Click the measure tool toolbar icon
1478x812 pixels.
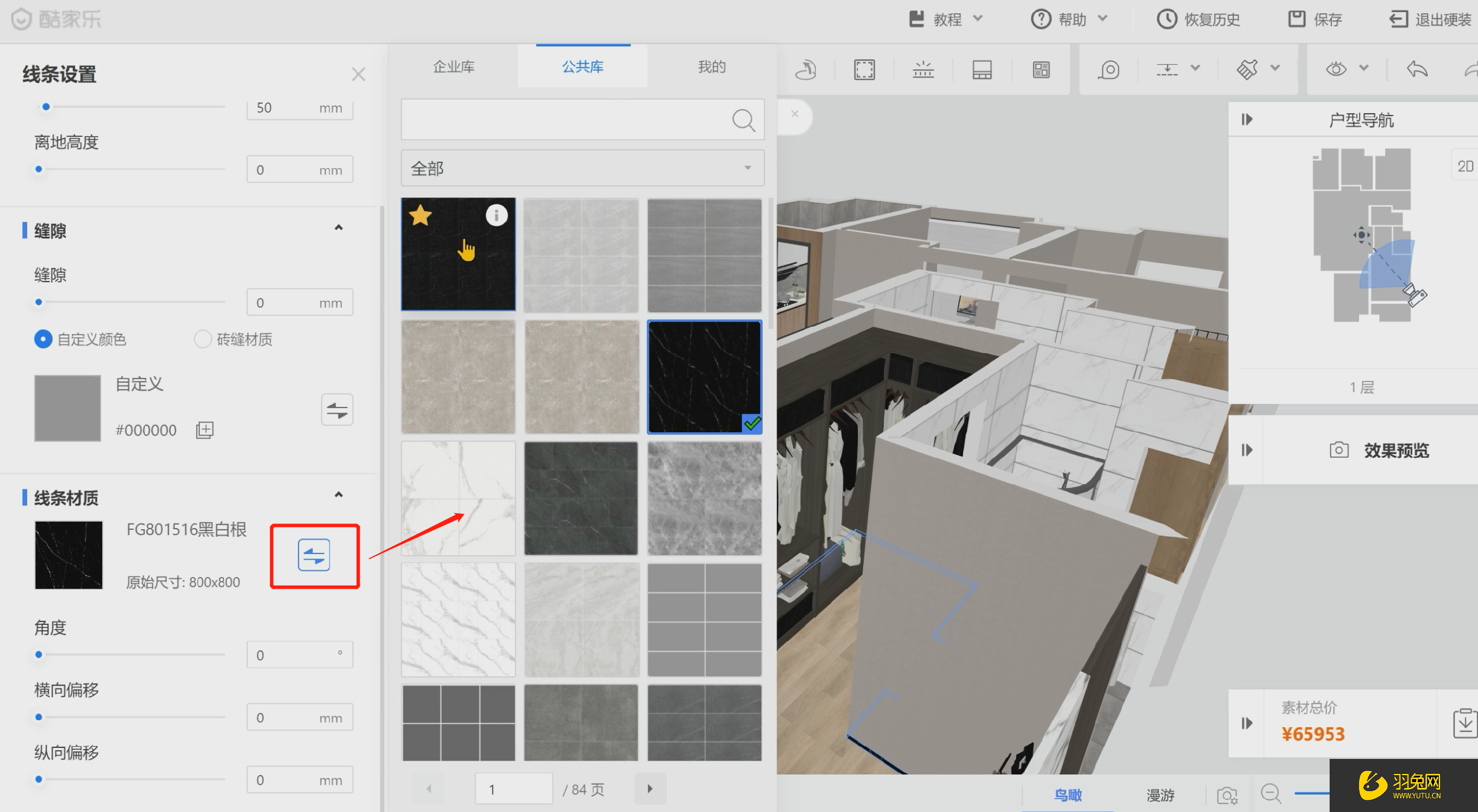click(x=1108, y=70)
